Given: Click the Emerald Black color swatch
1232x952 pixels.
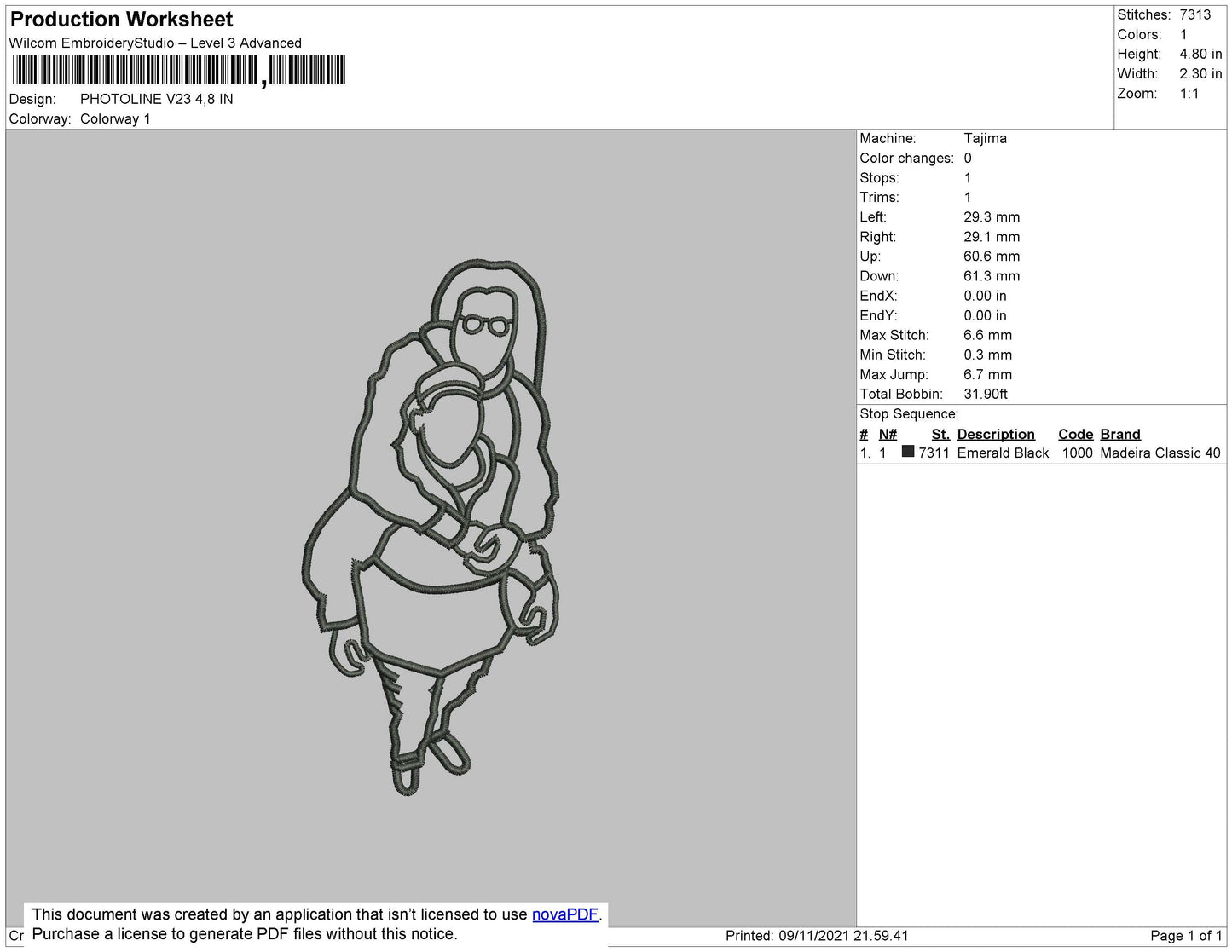Looking at the screenshot, I should coord(908,452).
